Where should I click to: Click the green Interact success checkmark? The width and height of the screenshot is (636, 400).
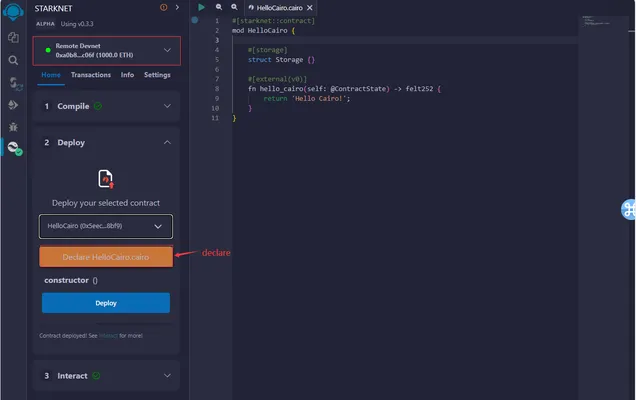(96, 376)
